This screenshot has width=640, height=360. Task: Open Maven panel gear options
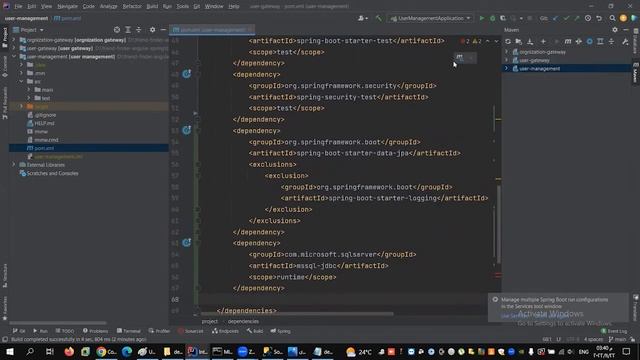coord(615,30)
